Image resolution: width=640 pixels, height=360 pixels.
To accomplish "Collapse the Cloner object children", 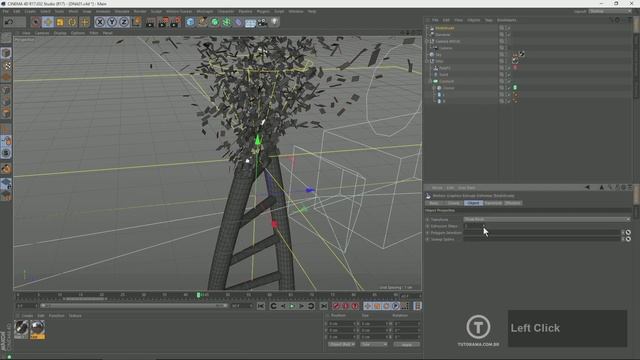I will [434, 88].
